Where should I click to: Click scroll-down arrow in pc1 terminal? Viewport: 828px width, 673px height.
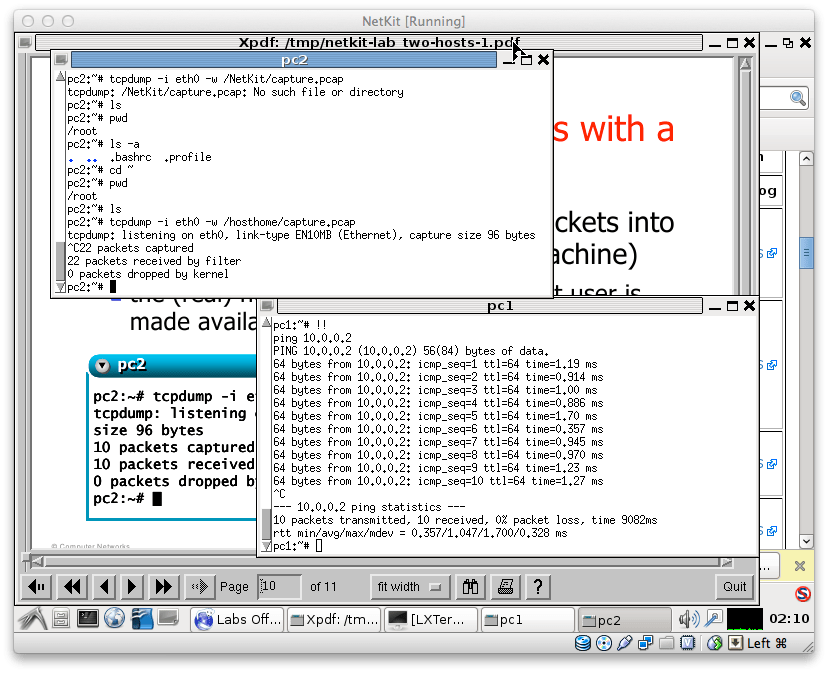coord(267,546)
